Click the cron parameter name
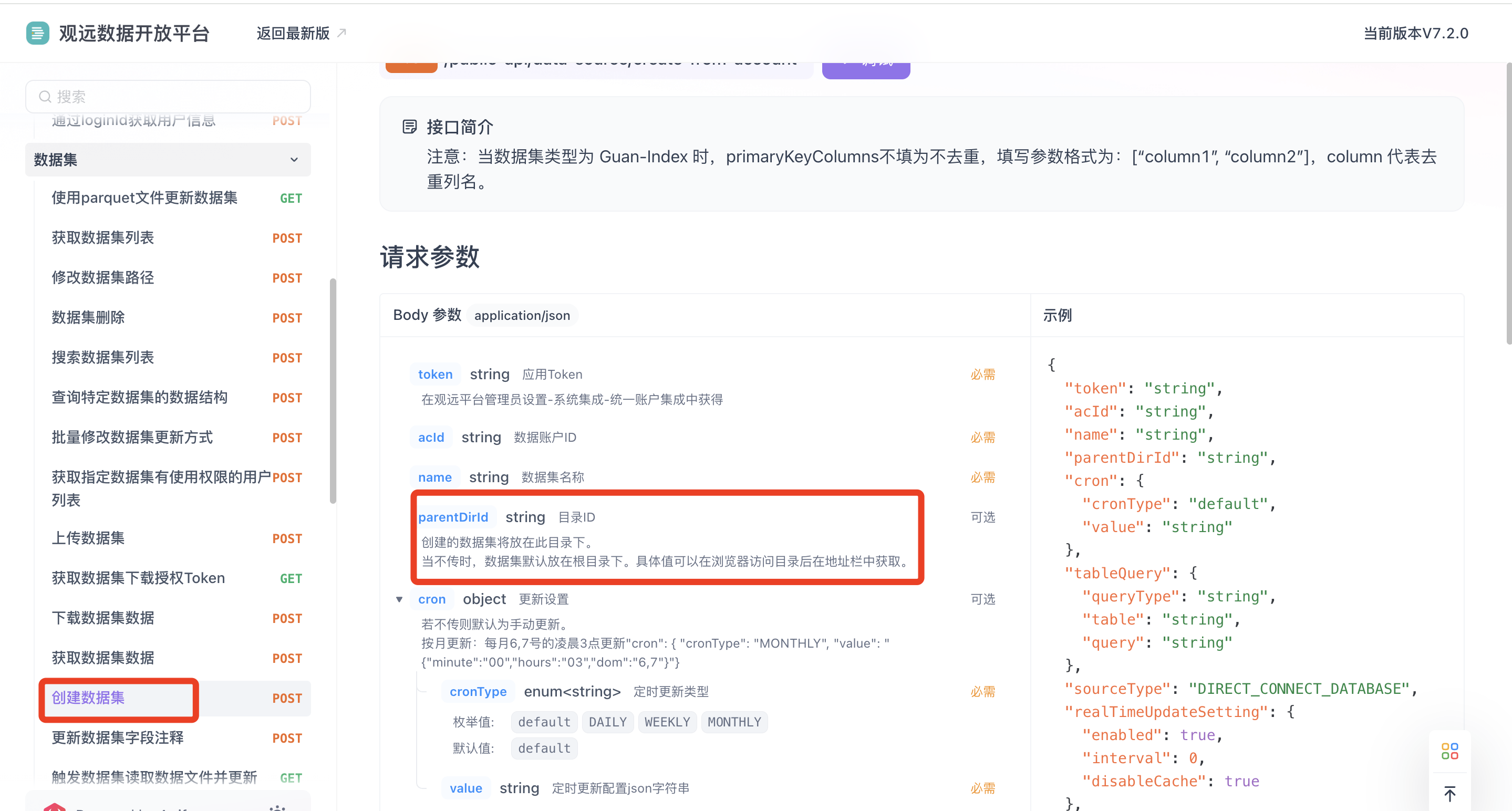Screen dimensions: 1512x811 point(432,599)
